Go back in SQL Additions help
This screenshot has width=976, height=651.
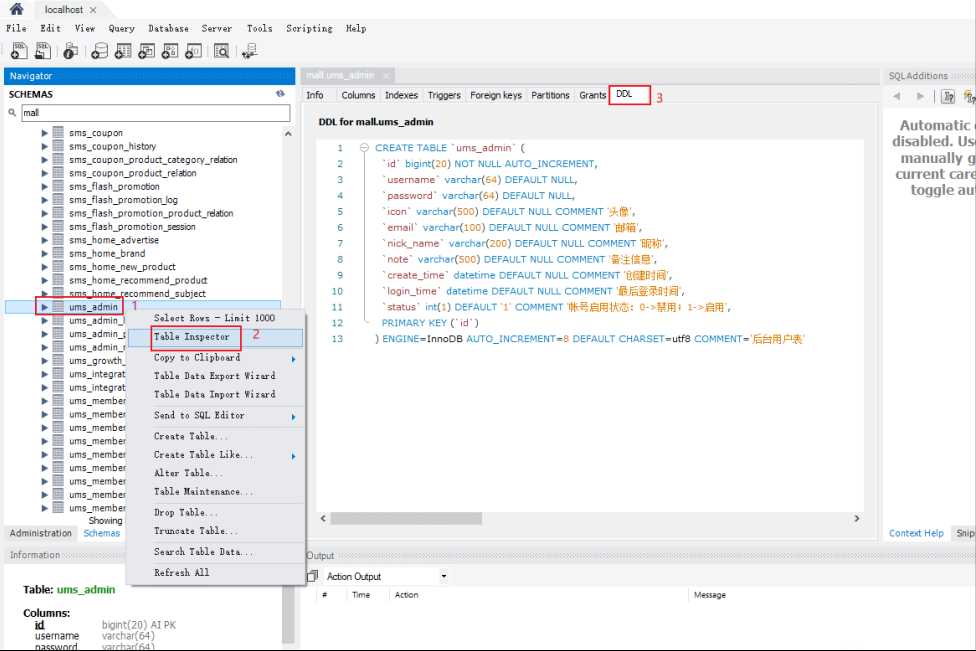point(897,96)
